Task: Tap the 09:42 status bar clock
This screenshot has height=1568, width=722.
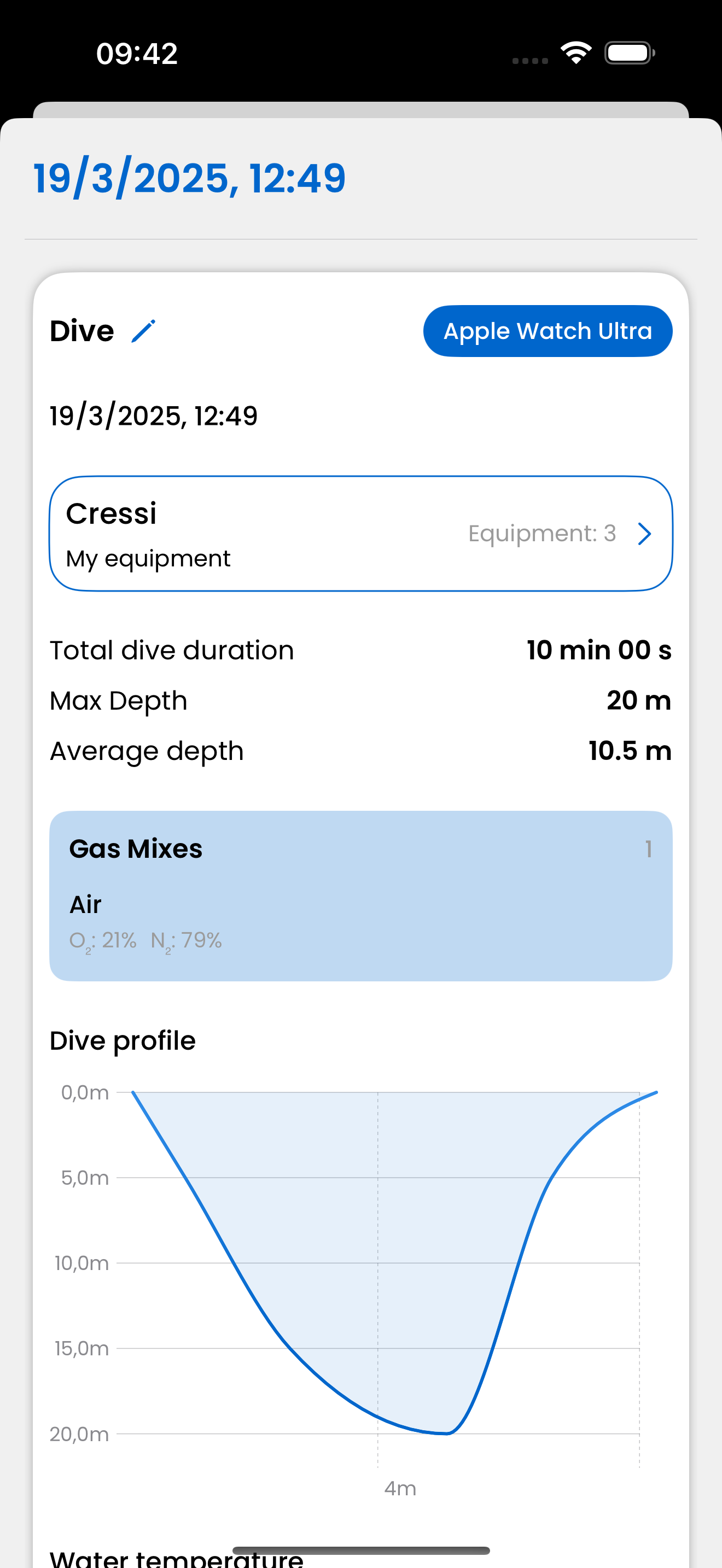Action: click(x=137, y=54)
